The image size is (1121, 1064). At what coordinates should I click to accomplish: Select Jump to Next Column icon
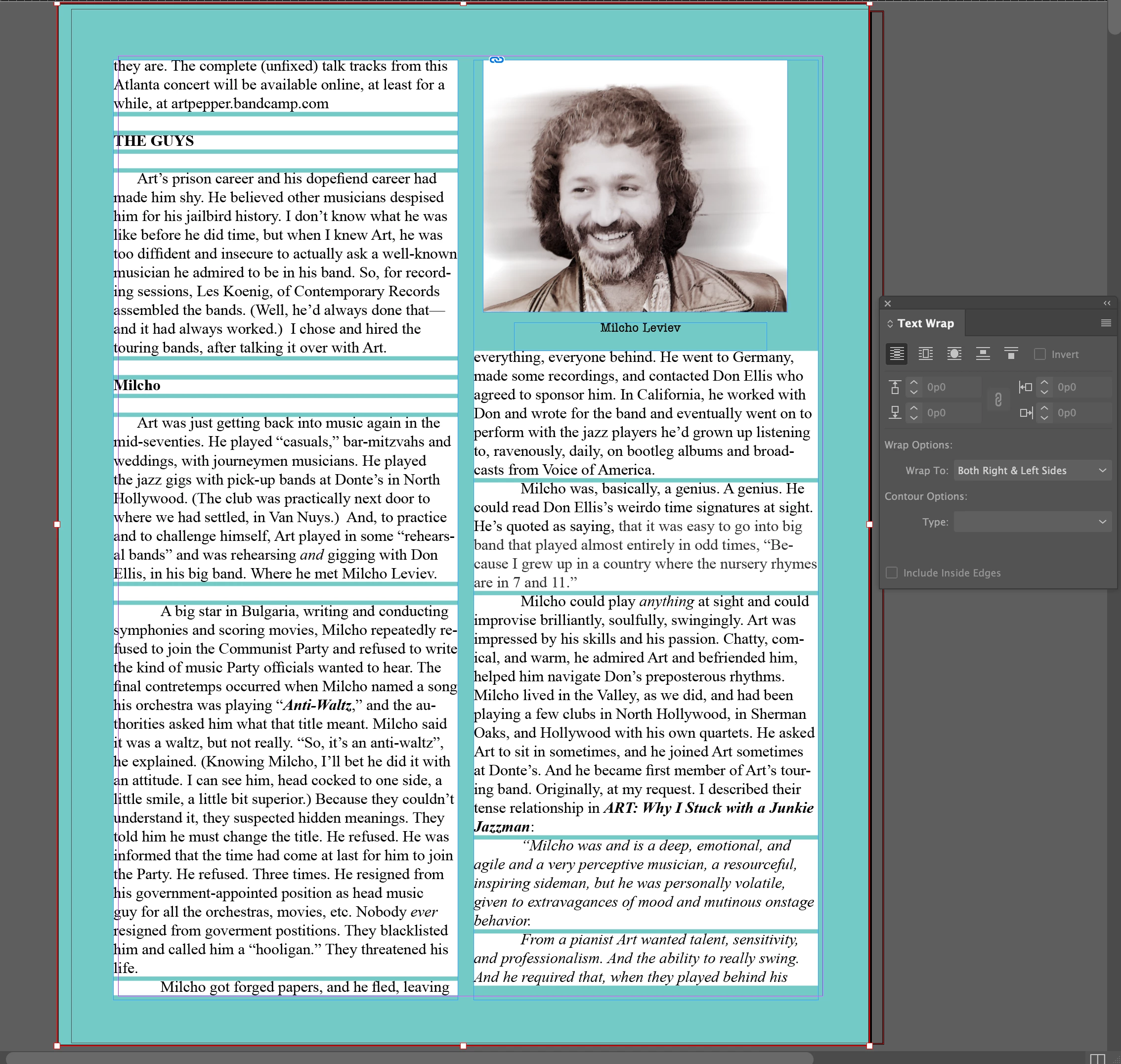1011,354
